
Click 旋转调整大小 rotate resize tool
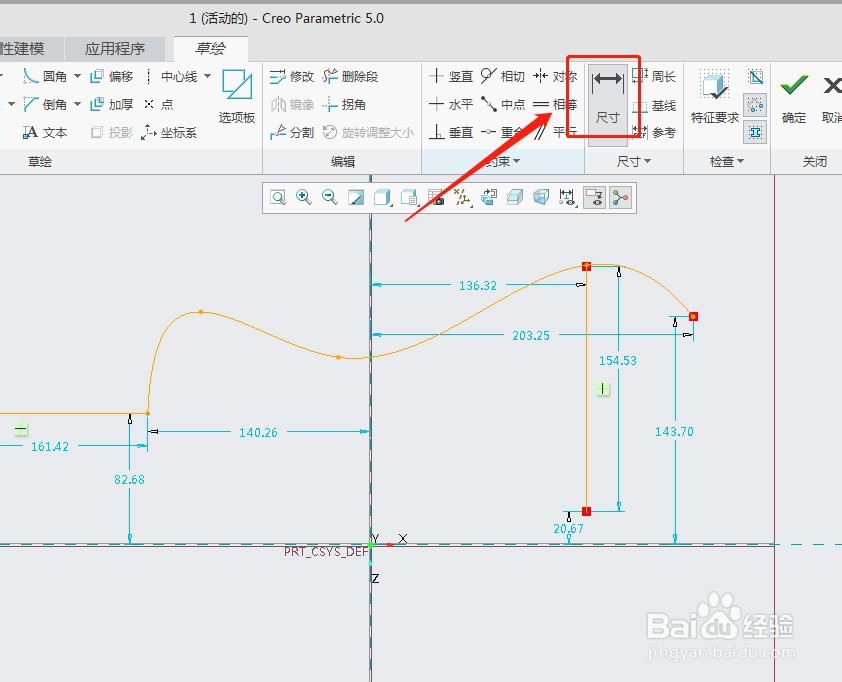[x=368, y=132]
